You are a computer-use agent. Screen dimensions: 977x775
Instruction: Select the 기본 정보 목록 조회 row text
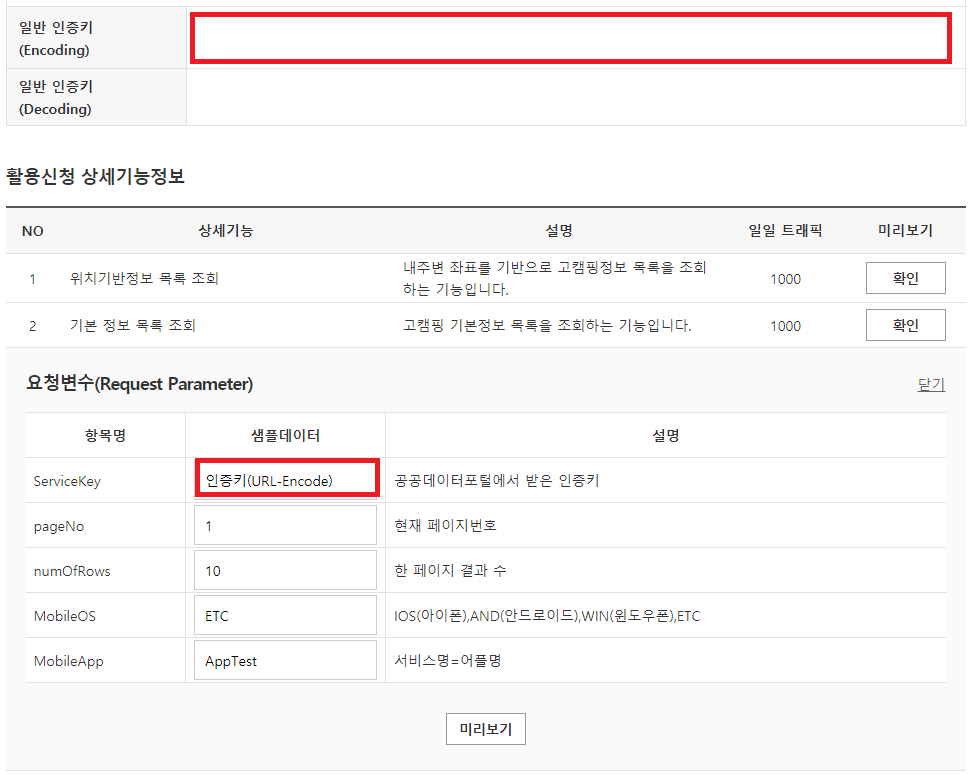pos(133,325)
